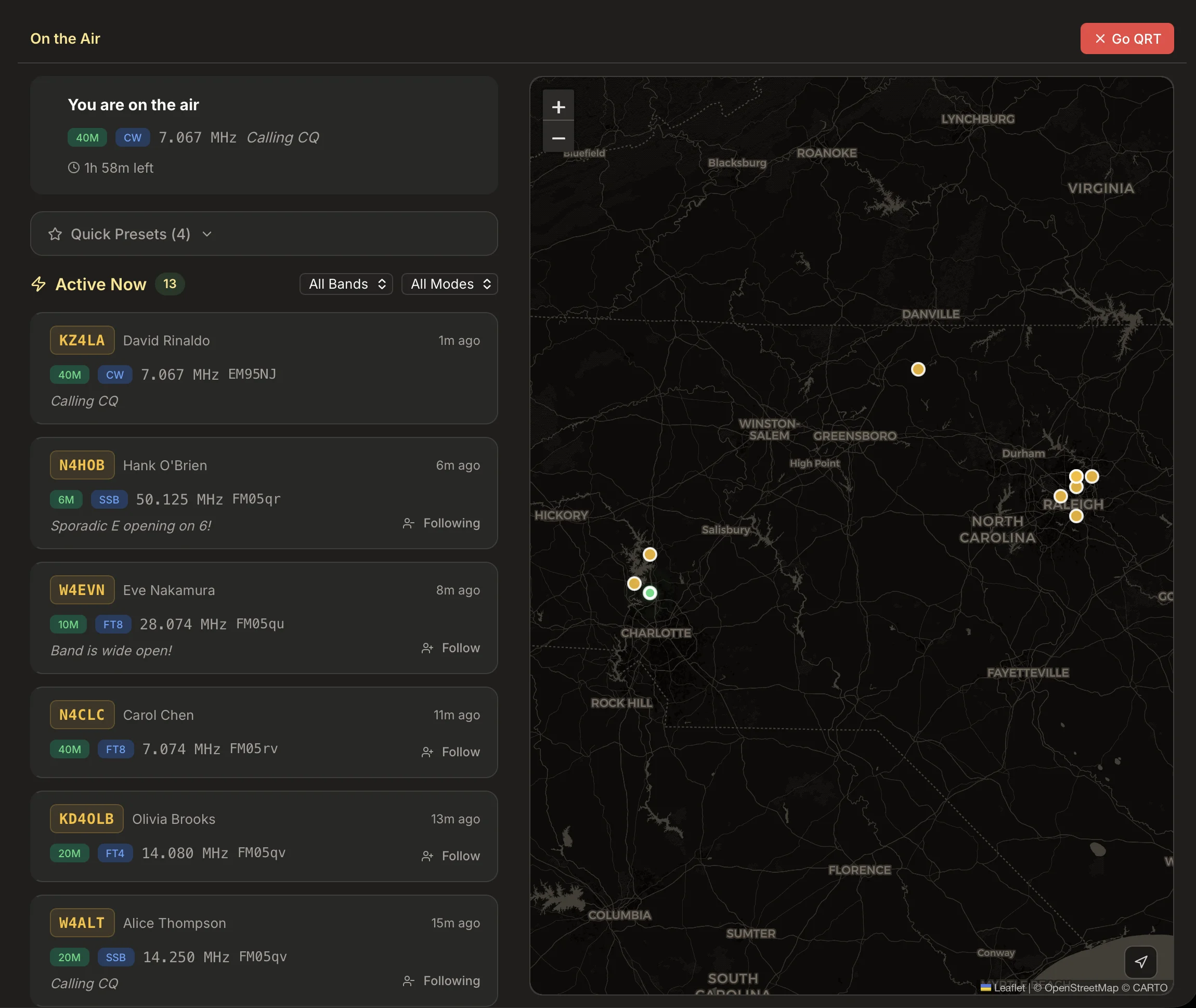Open the N4HOB callsign badge

click(82, 465)
